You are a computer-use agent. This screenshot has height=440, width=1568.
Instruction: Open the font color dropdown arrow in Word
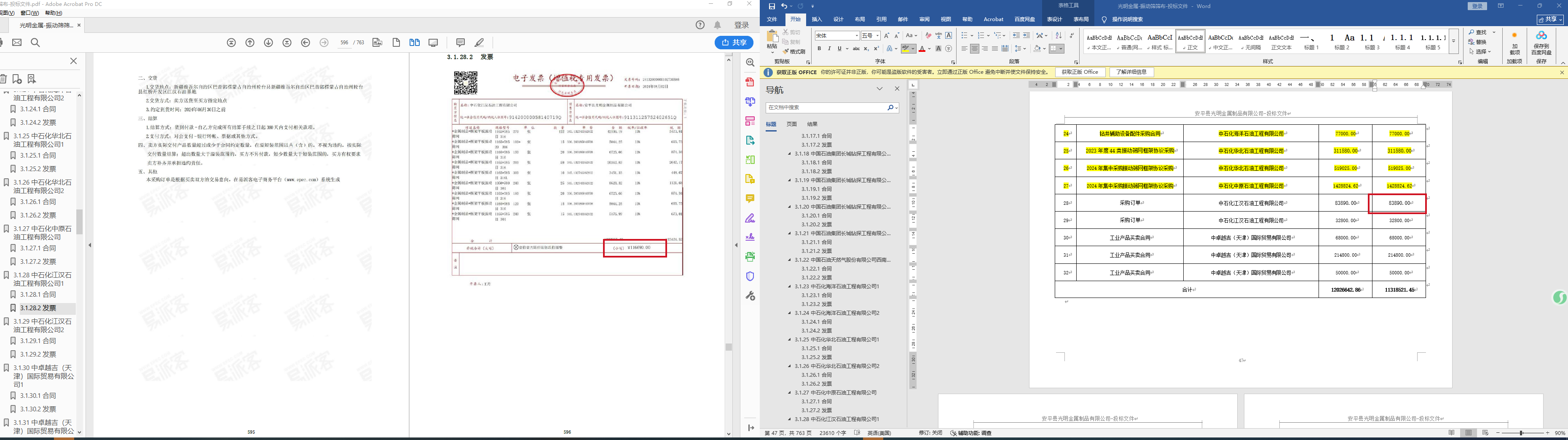930,49
